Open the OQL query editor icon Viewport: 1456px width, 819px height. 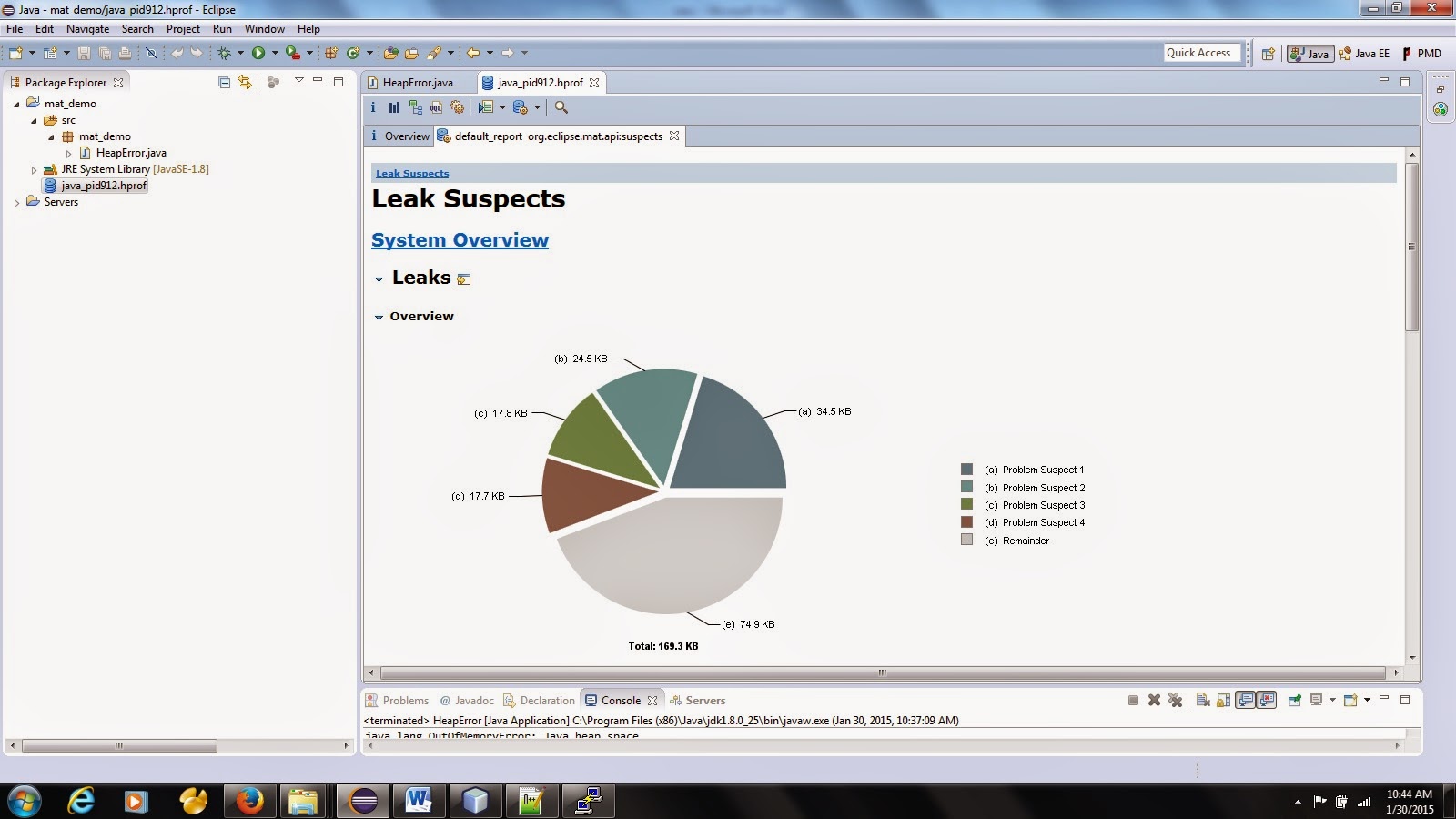pyautogui.click(x=436, y=107)
